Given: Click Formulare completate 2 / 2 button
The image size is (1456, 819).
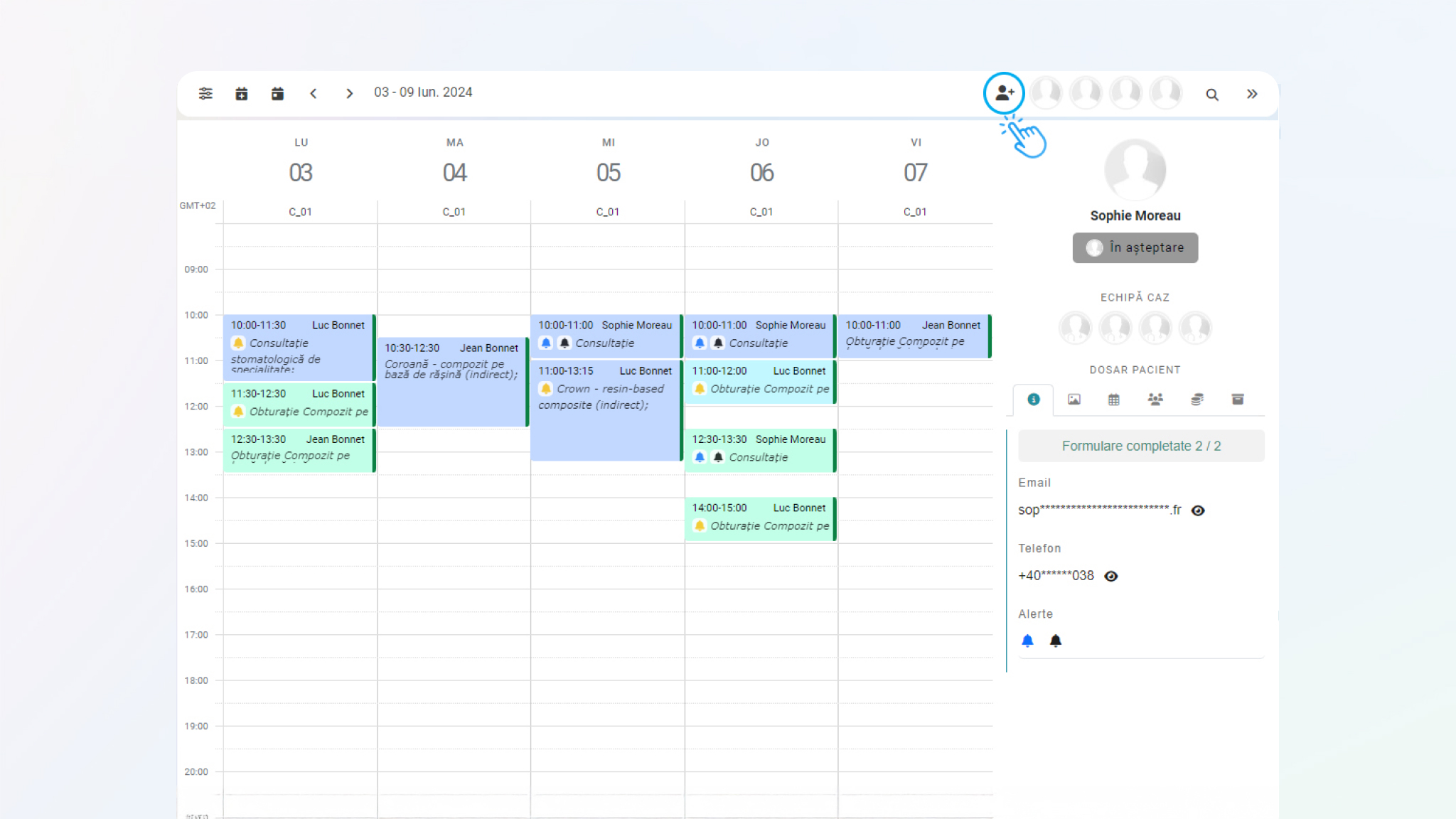Looking at the screenshot, I should point(1140,446).
